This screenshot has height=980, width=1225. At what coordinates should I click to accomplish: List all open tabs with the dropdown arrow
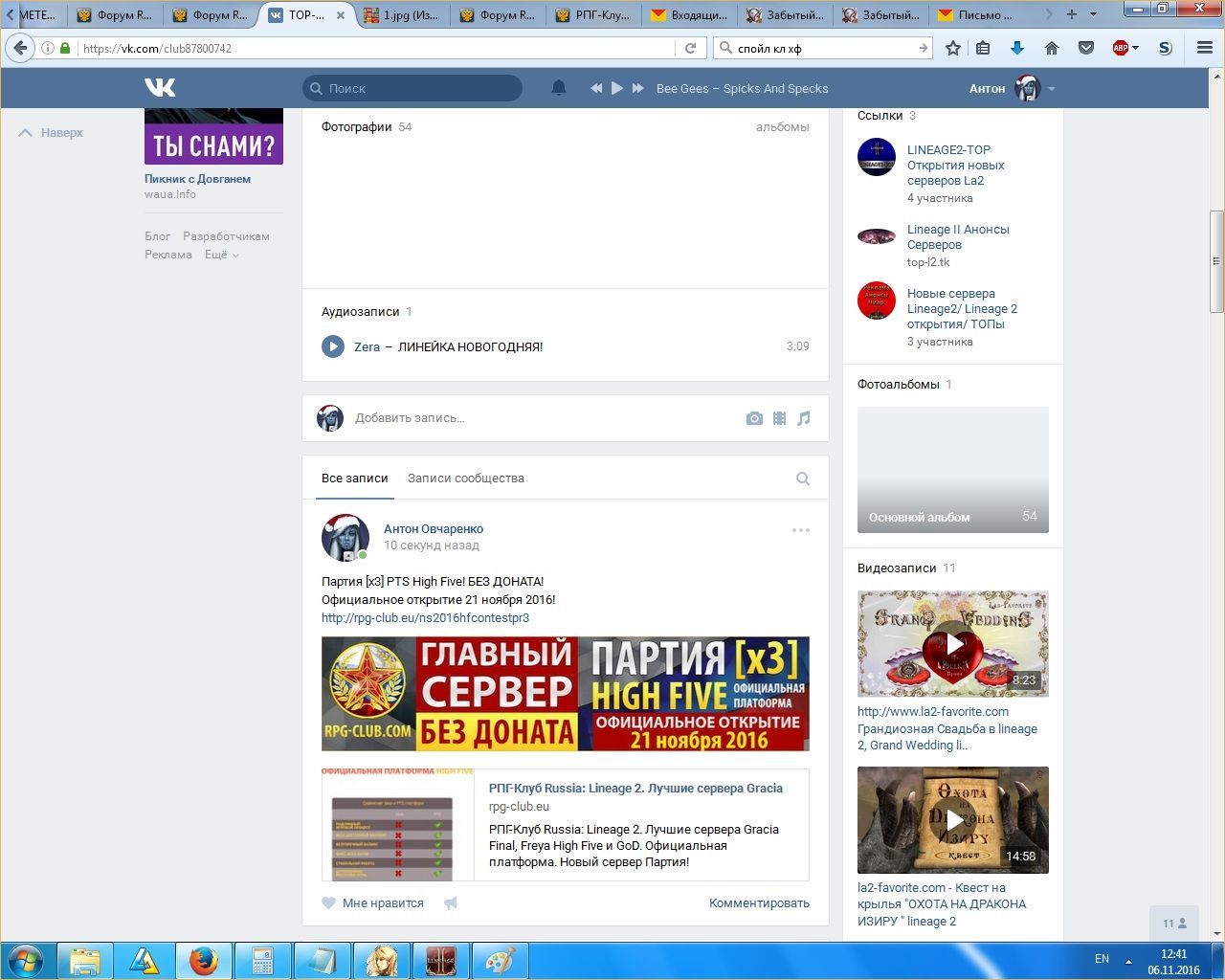1093,14
